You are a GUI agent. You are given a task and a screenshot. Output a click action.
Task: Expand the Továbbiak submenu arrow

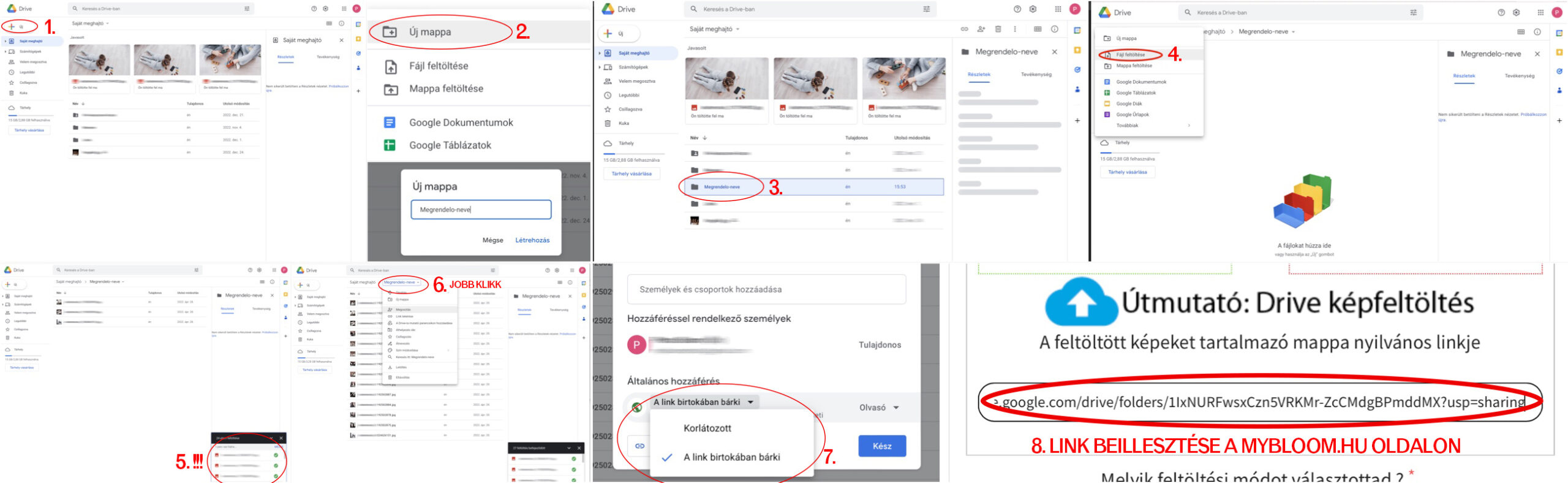[x=1189, y=126]
